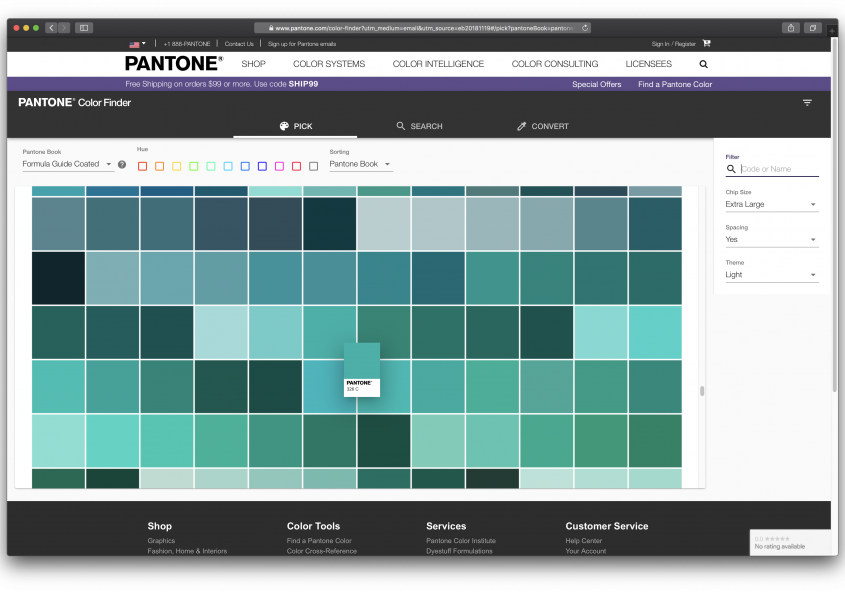The height and width of the screenshot is (592, 845).
Task: Select the yellow hue checkbox
Action: click(177, 166)
